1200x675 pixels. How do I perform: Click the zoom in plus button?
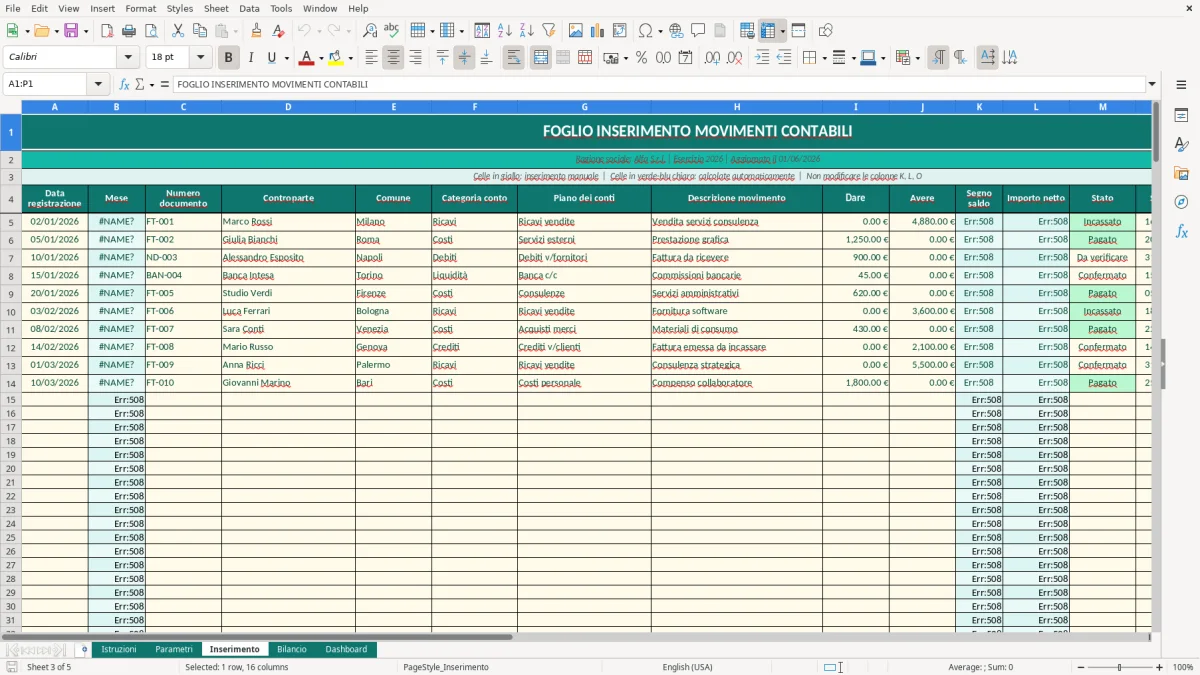click(1159, 667)
